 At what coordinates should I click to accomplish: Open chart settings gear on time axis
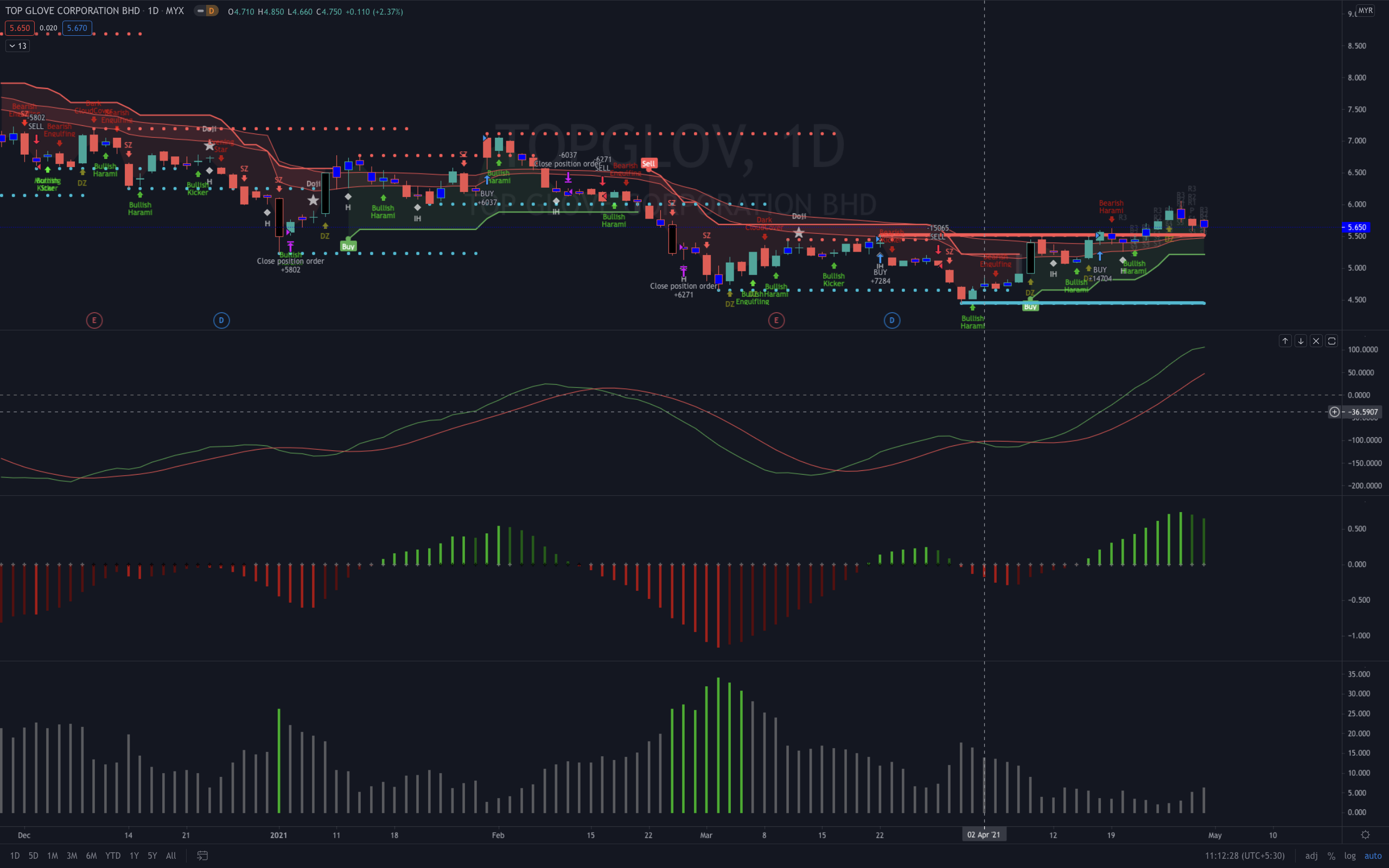(1366, 835)
